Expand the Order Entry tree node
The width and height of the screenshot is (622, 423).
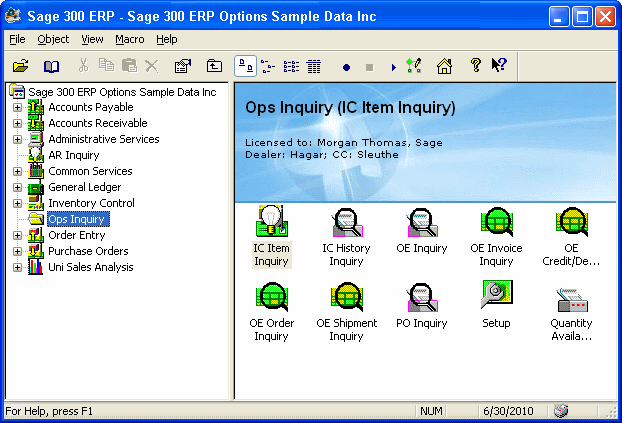(17, 235)
